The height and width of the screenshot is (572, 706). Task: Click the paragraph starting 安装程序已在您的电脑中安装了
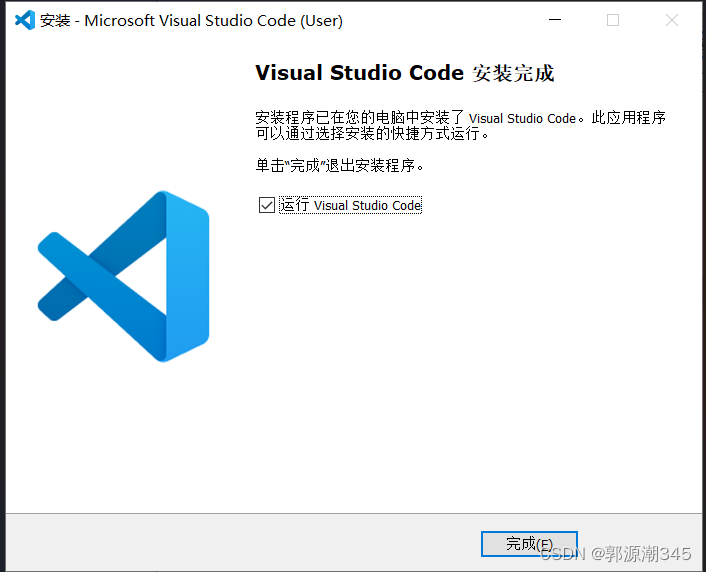[x=460, y=125]
